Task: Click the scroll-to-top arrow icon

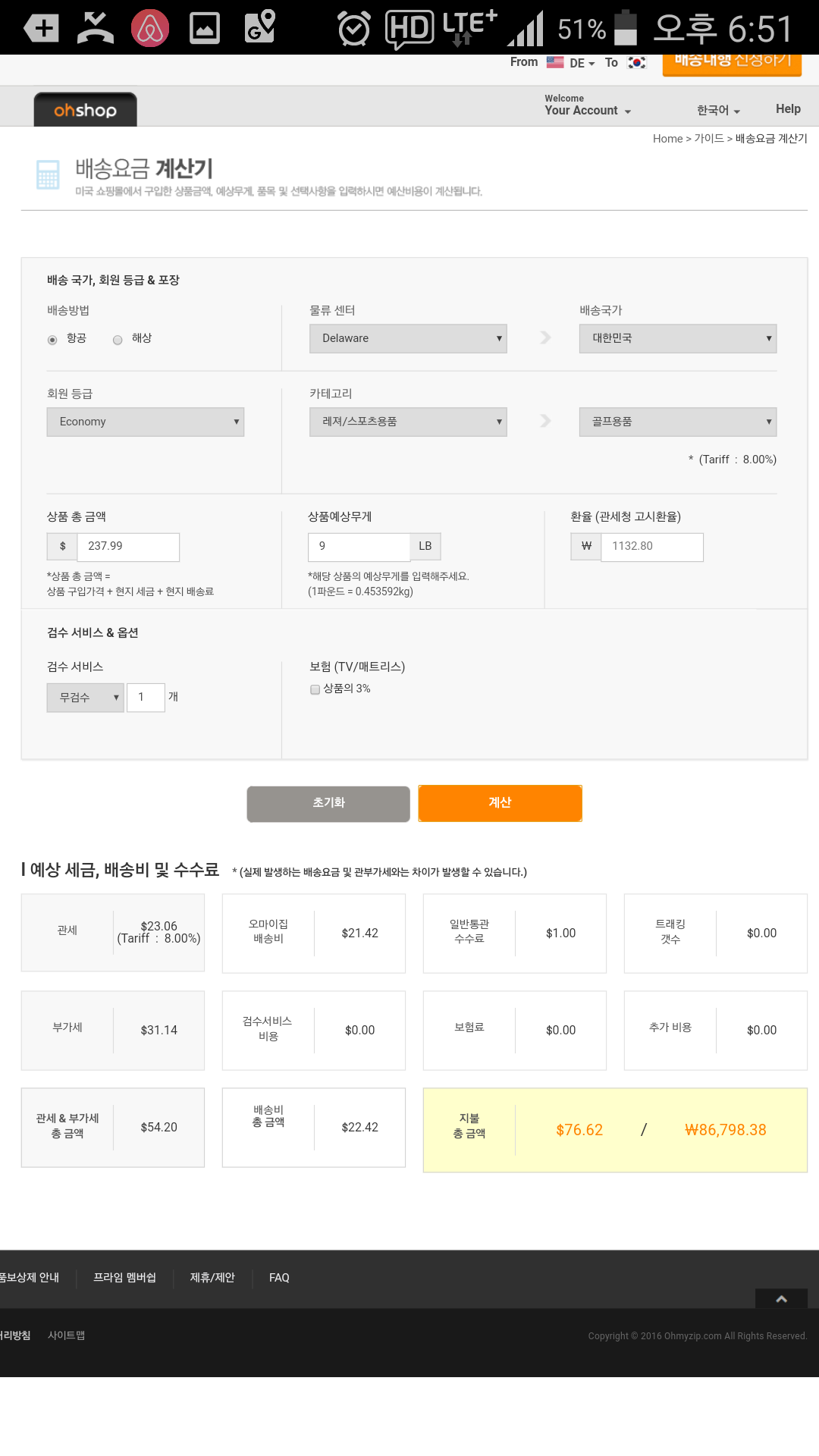Action: 781,1299
